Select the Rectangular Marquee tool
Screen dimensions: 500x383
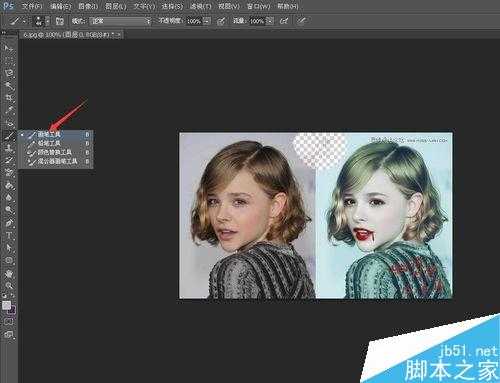[9, 60]
